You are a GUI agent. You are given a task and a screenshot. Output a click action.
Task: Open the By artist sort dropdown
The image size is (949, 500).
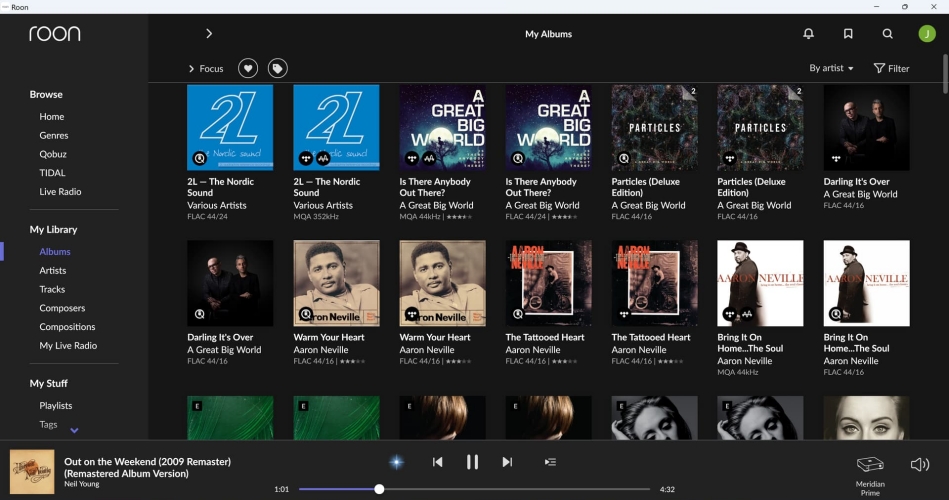point(832,68)
